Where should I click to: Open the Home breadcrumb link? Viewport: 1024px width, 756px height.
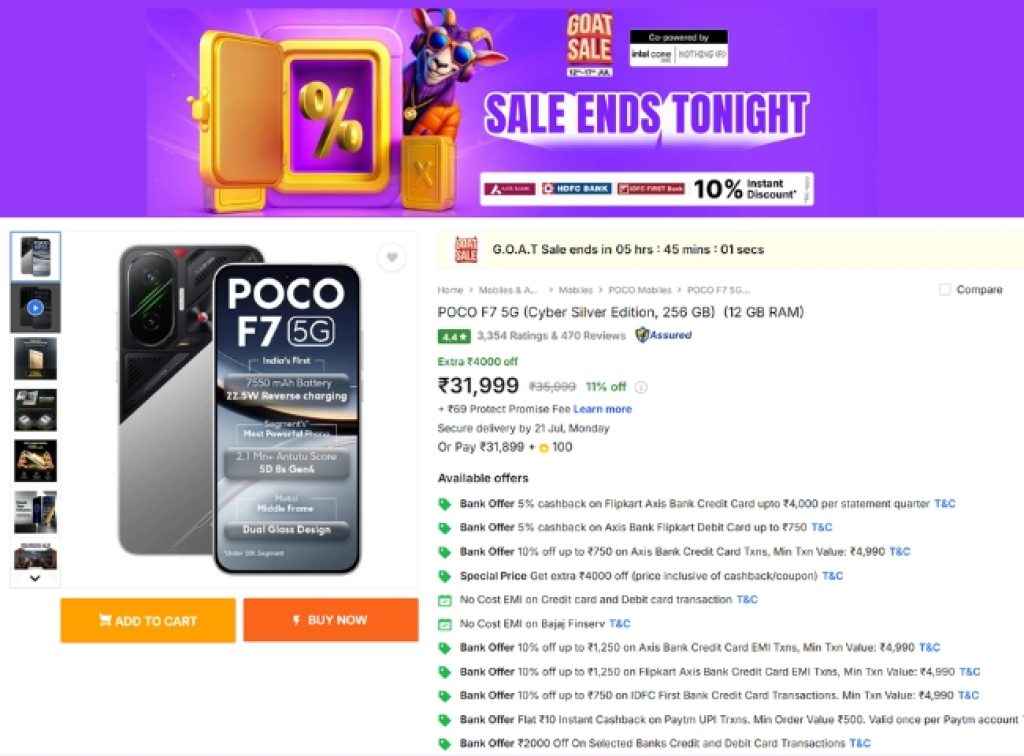click(450, 290)
